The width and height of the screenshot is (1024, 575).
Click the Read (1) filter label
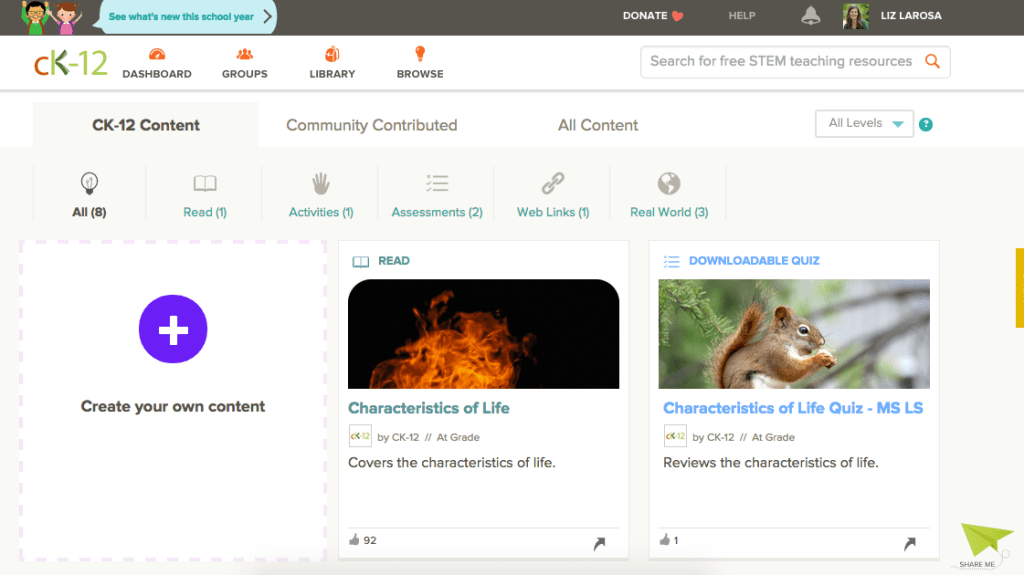pos(205,212)
